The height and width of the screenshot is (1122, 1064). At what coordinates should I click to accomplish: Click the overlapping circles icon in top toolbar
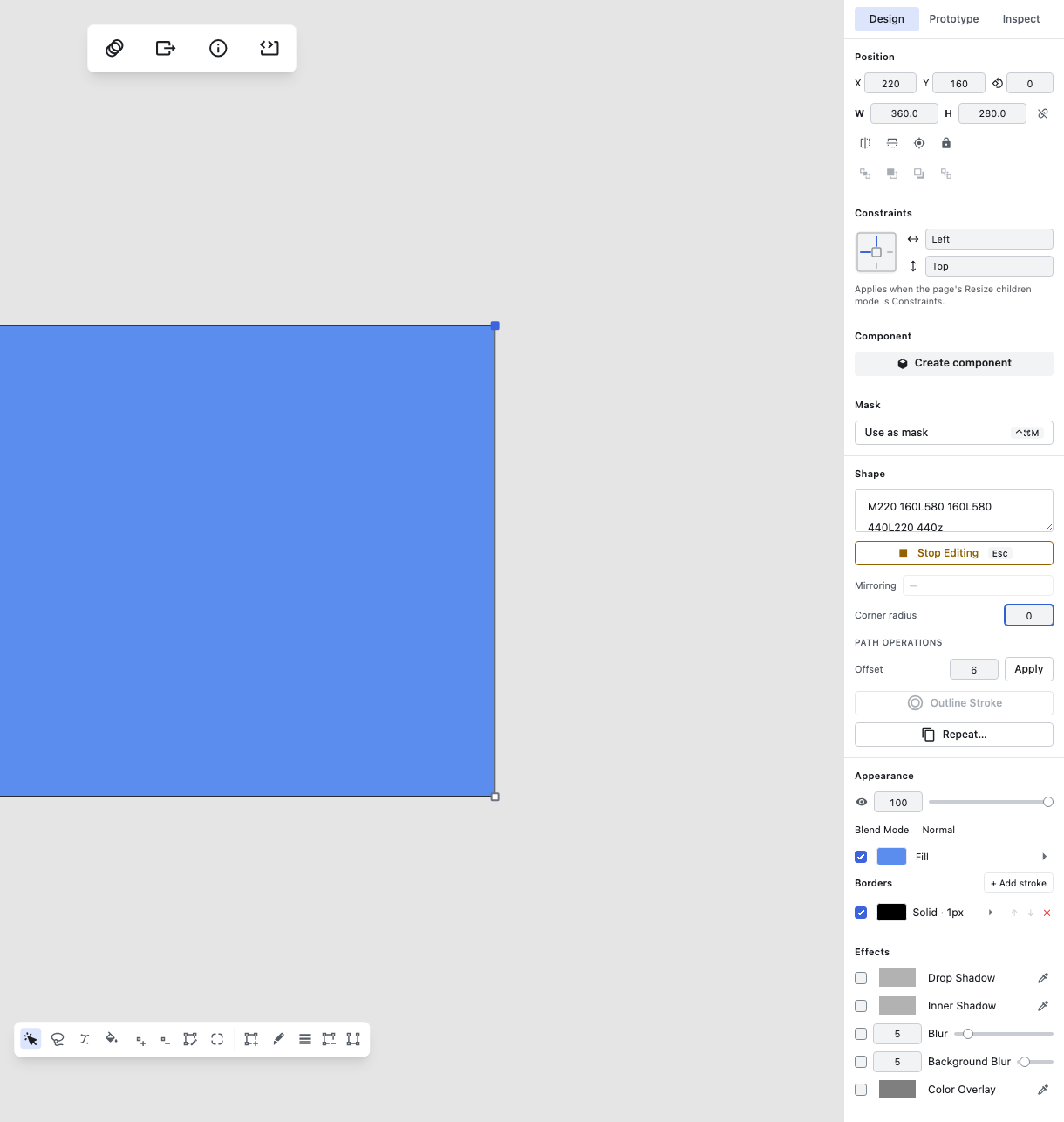point(114,48)
